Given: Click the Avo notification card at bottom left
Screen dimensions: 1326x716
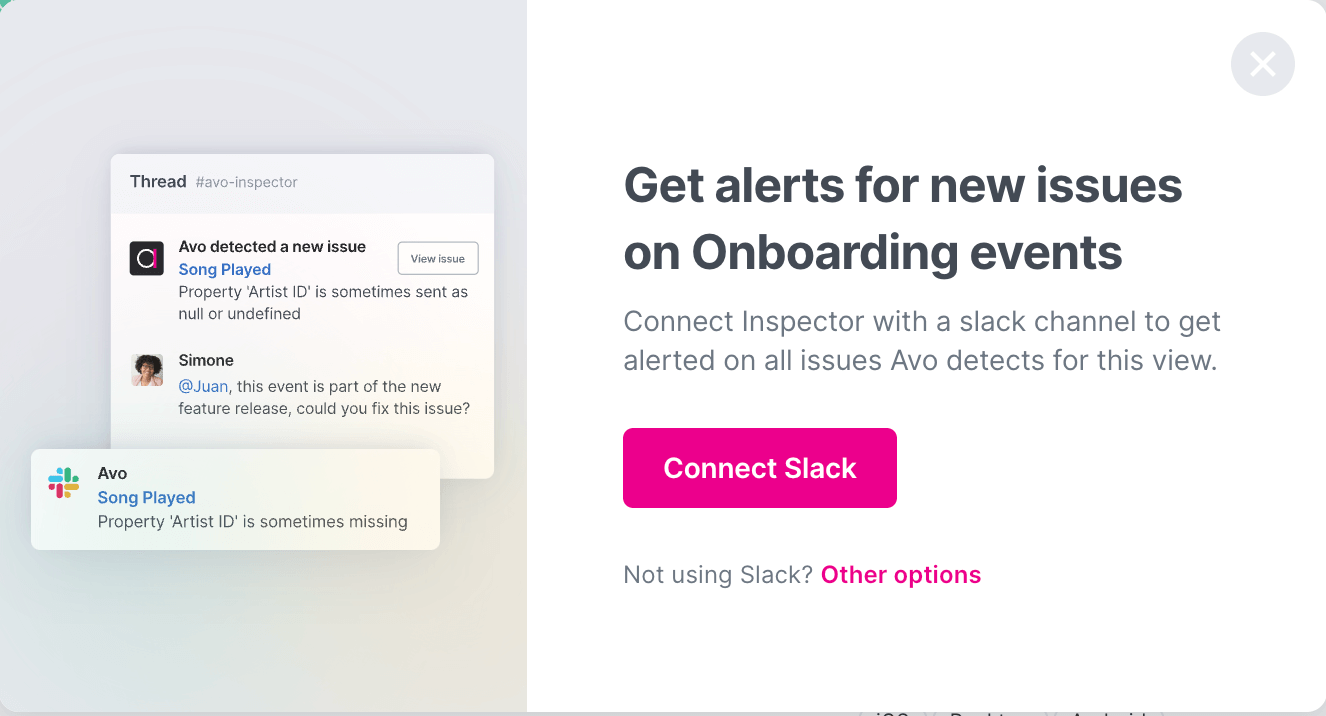Looking at the screenshot, I should 235,499.
